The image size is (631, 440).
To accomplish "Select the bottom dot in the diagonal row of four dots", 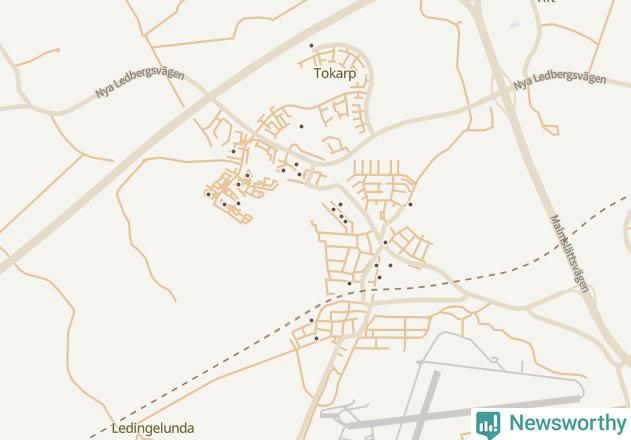I will (345, 221).
